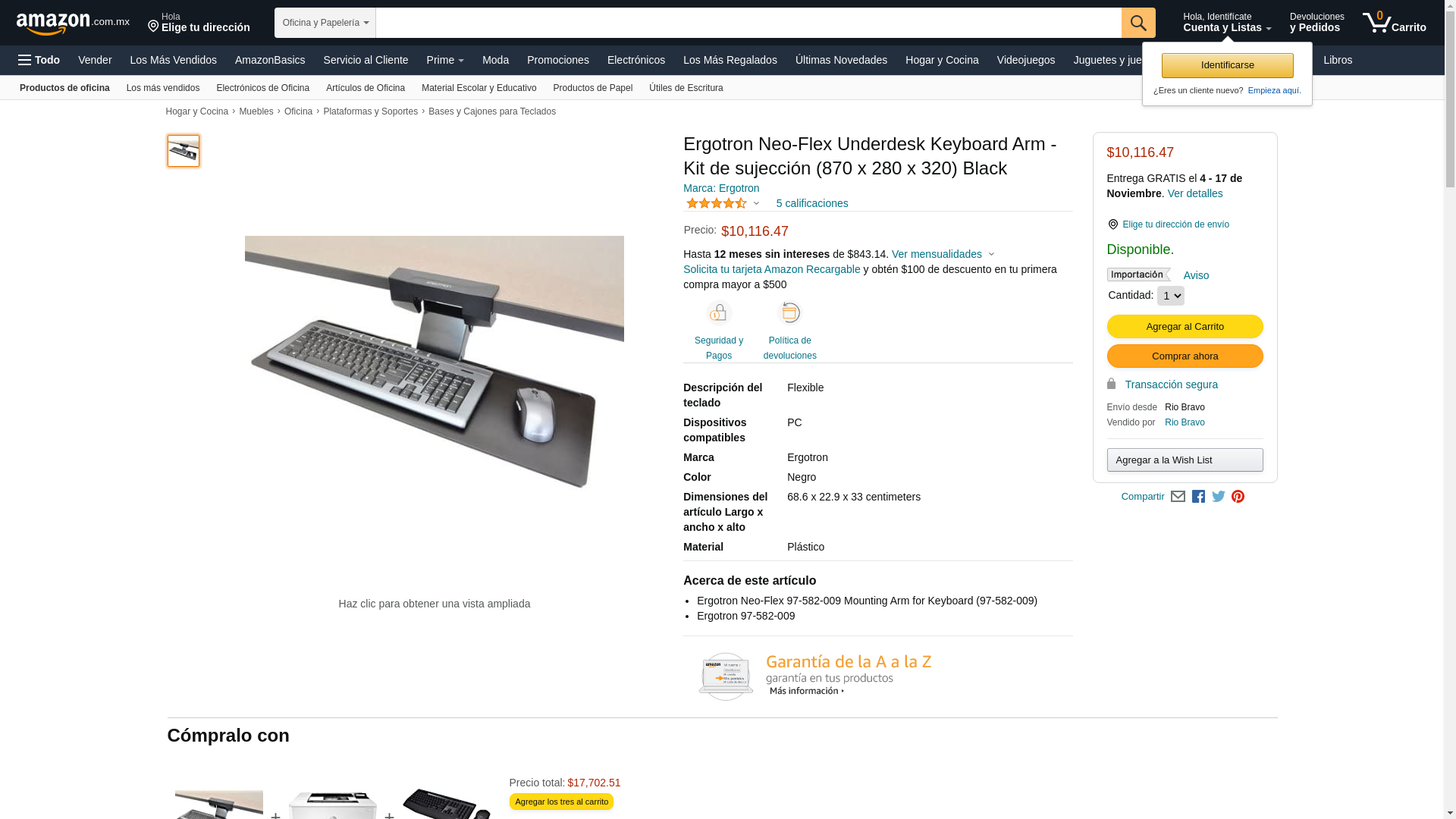Open the shopping cart icon
1456x819 pixels.
(1394, 23)
